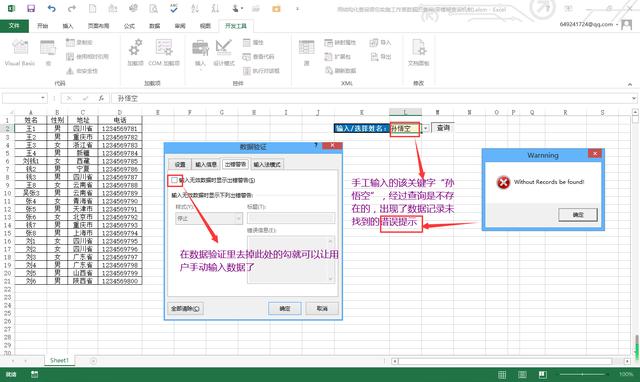640x382 pixels.
Task: Switch to the 公式 Formulas tab
Action: point(129,26)
